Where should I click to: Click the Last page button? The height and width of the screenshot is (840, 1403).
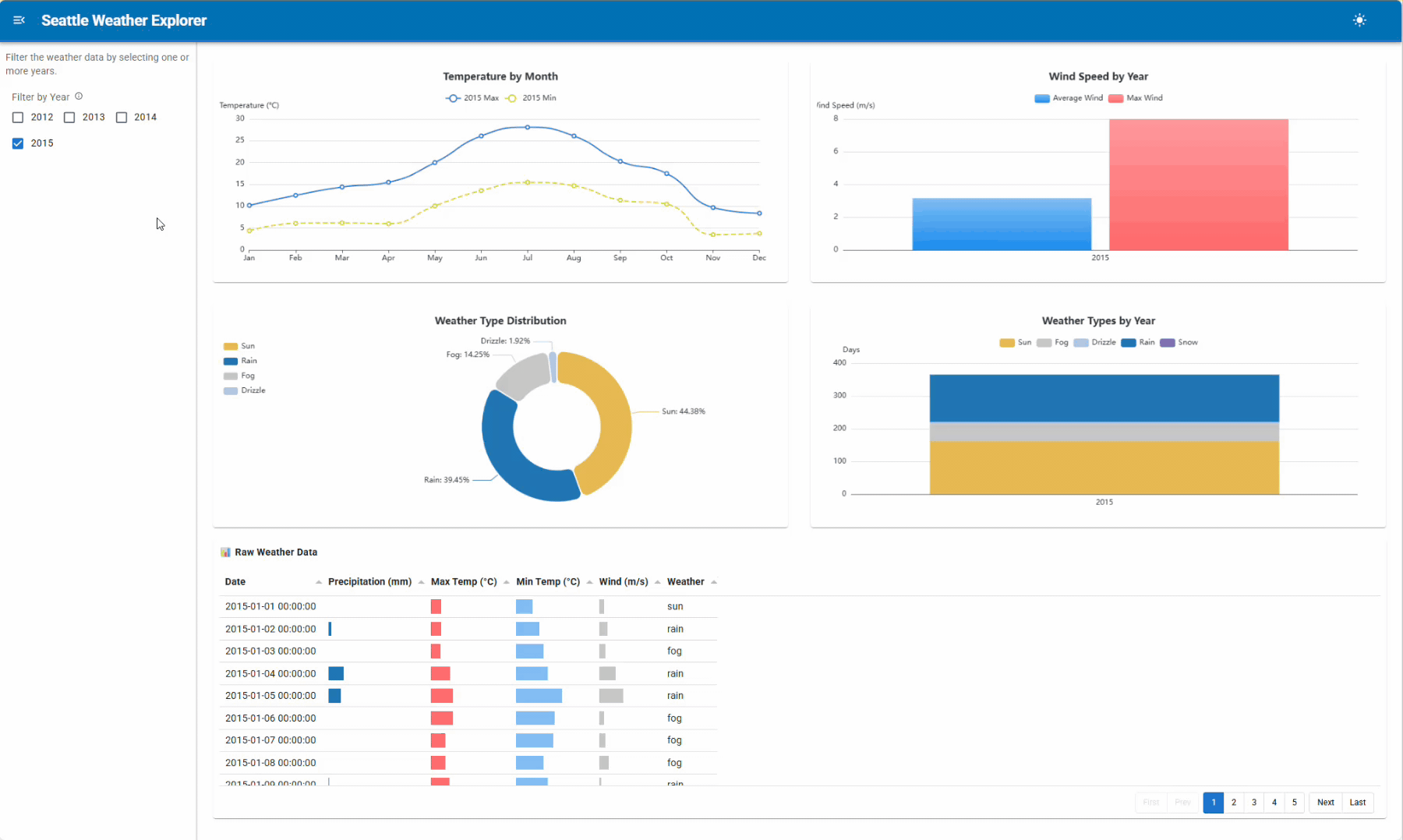pyautogui.click(x=1357, y=803)
